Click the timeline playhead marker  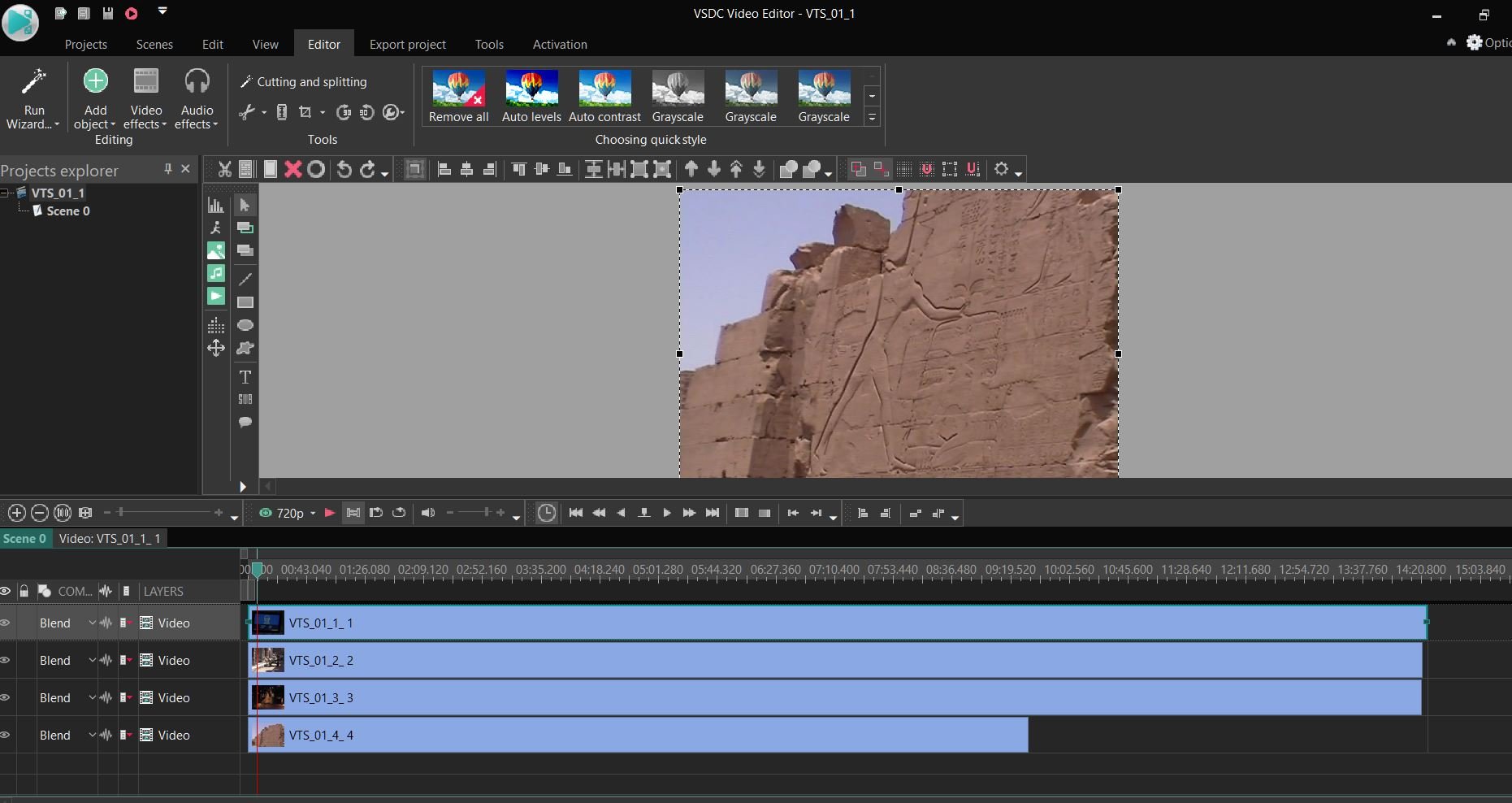pyautogui.click(x=257, y=570)
